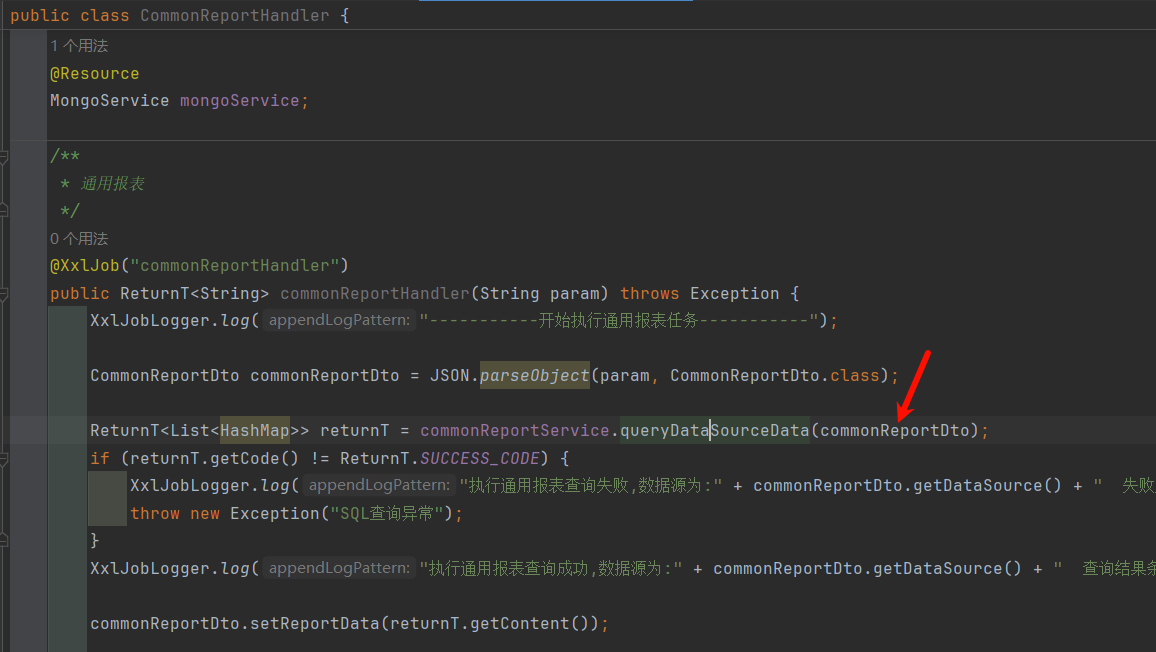Click the CommonReportHandler class name
This screenshot has height=652, width=1156.
234,15
